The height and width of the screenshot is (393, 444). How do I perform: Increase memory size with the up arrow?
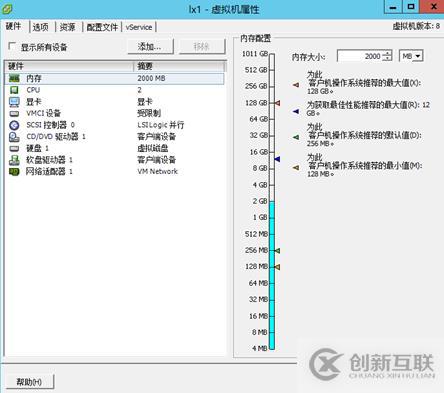tap(387, 53)
